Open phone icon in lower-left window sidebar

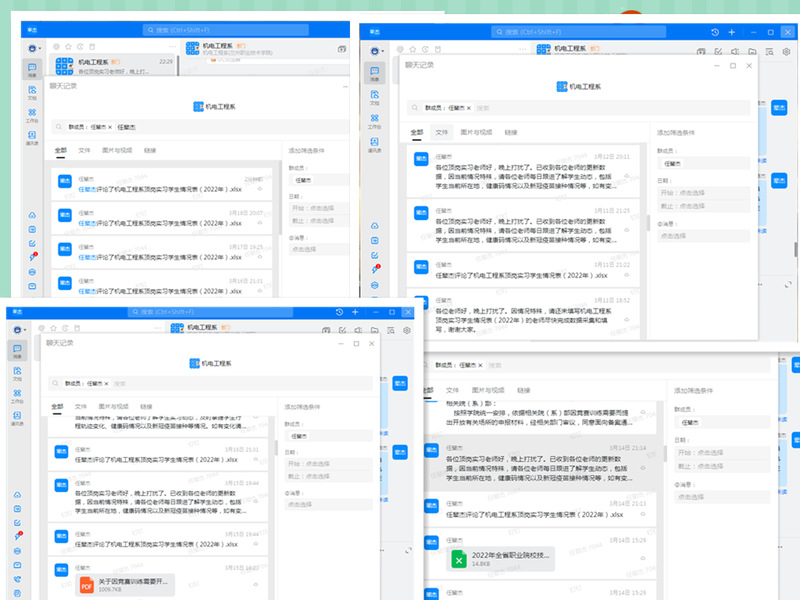click(x=17, y=579)
